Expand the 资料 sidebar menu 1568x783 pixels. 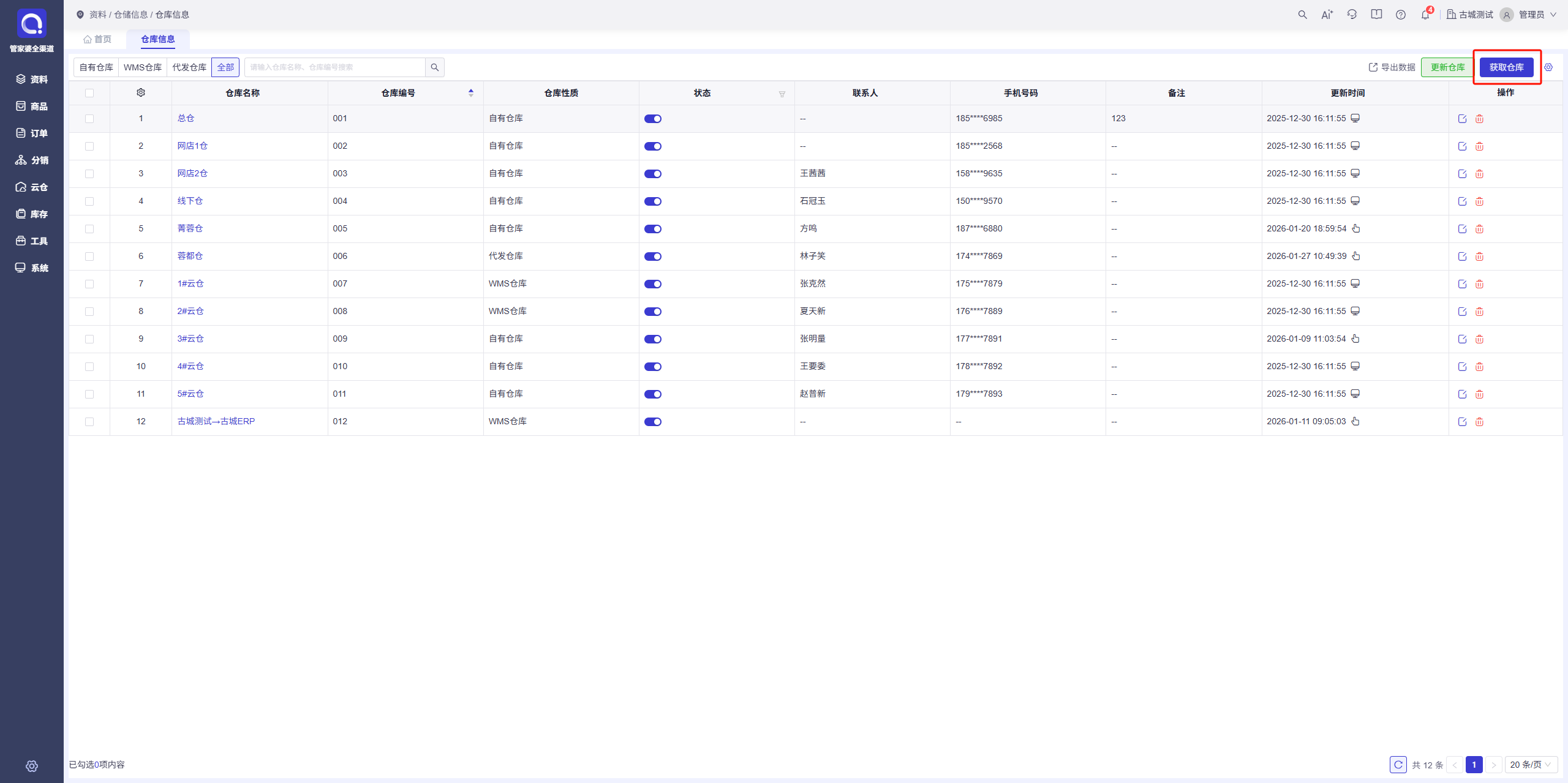32,79
